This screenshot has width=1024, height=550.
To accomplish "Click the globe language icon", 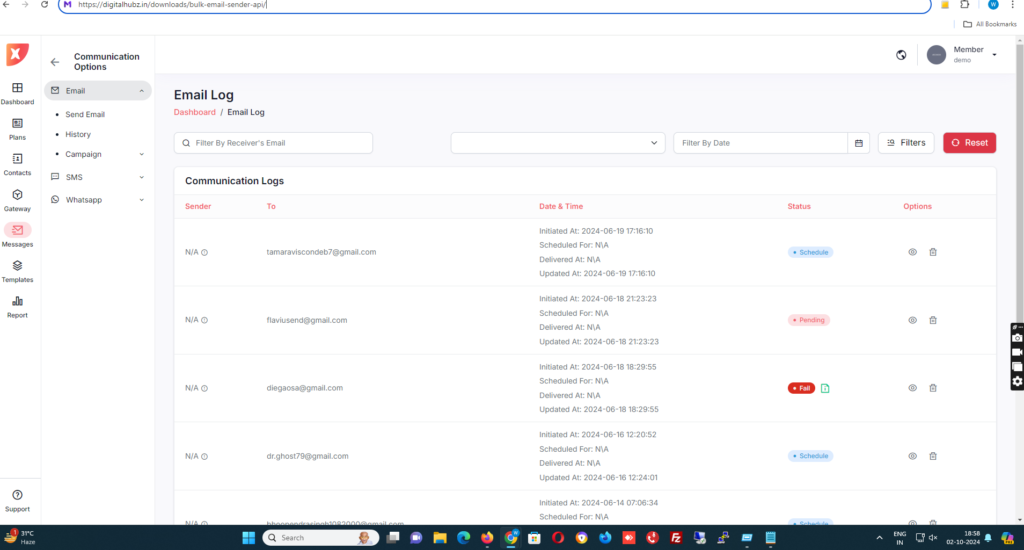I will coord(901,55).
